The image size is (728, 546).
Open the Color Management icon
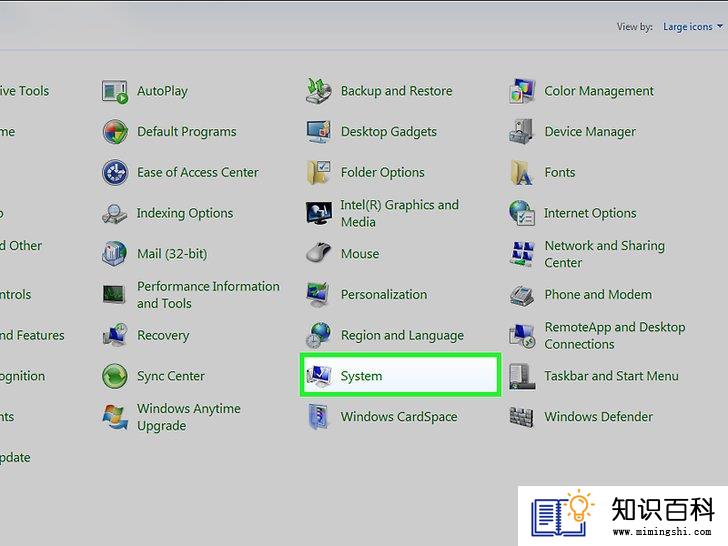click(522, 91)
